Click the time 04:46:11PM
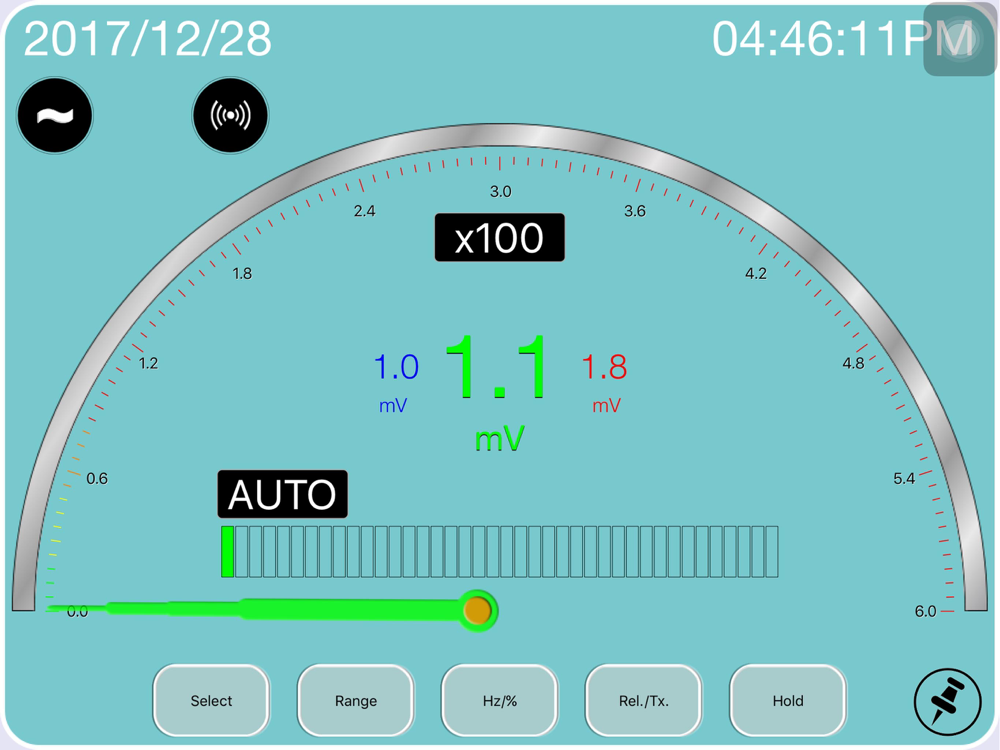The width and height of the screenshot is (1000, 750). pyautogui.click(x=843, y=39)
